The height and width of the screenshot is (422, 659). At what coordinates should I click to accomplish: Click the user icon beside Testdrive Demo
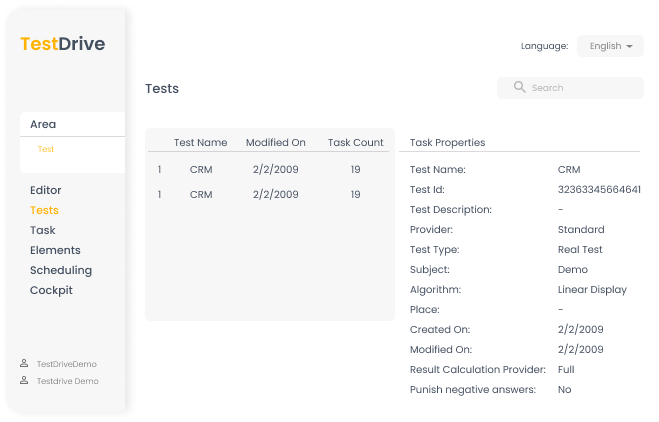(x=24, y=380)
